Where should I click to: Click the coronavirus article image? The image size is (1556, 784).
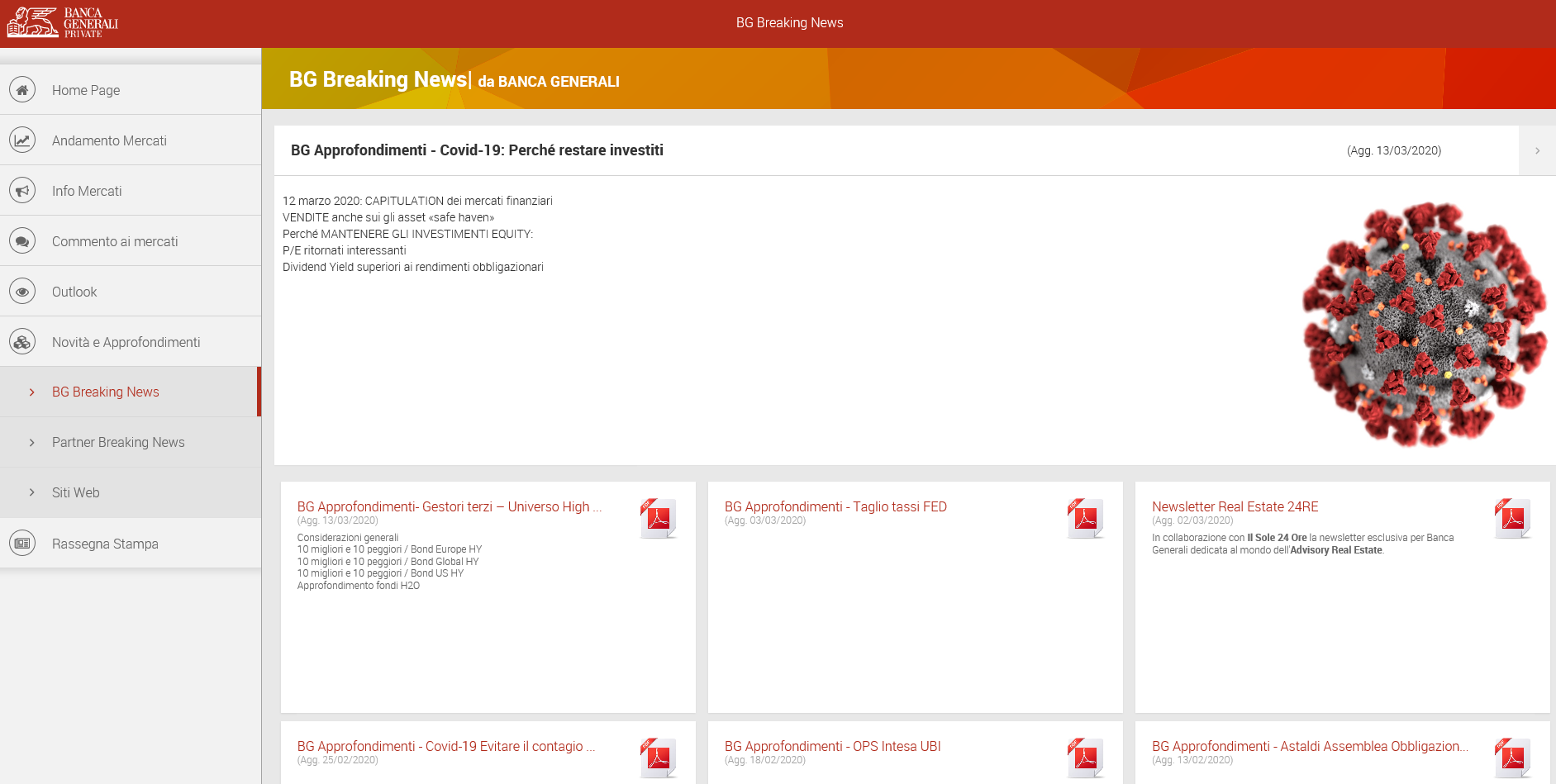[1425, 325]
